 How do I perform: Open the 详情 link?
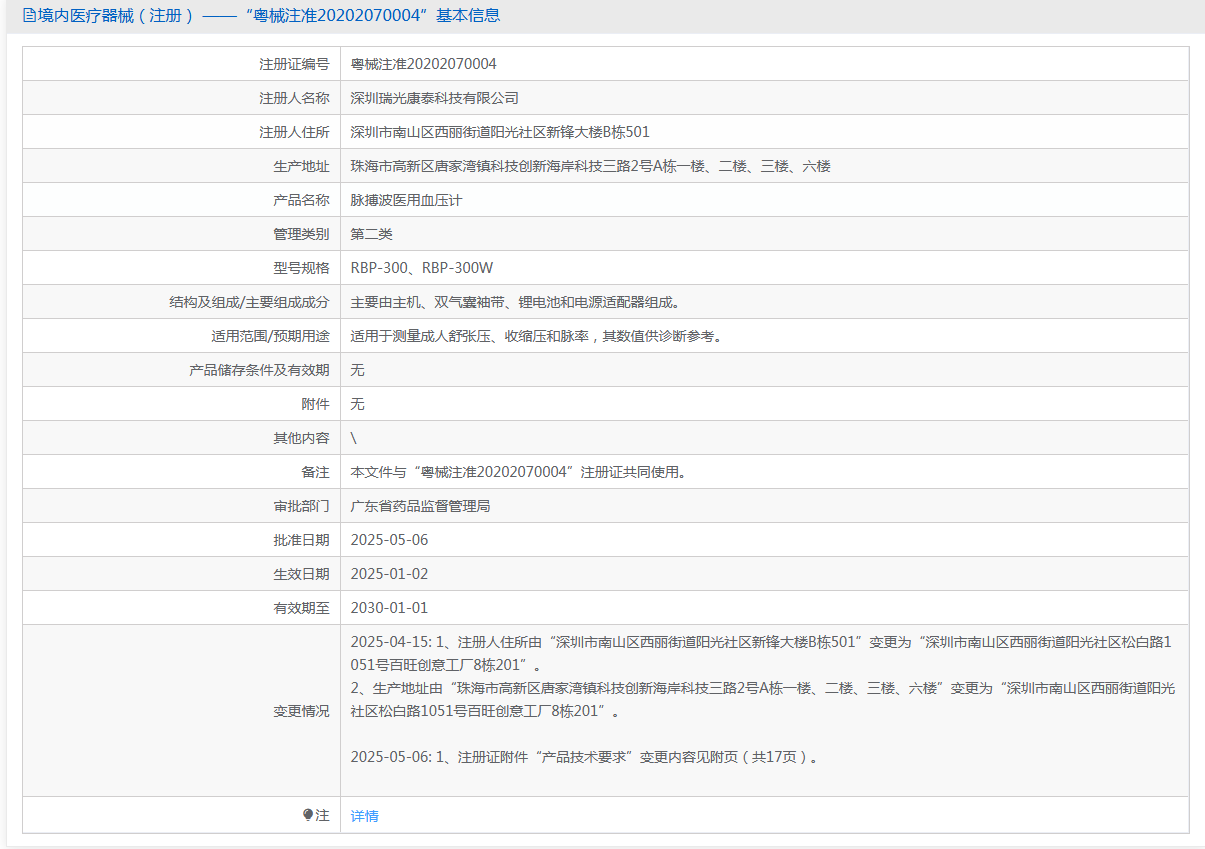[365, 816]
